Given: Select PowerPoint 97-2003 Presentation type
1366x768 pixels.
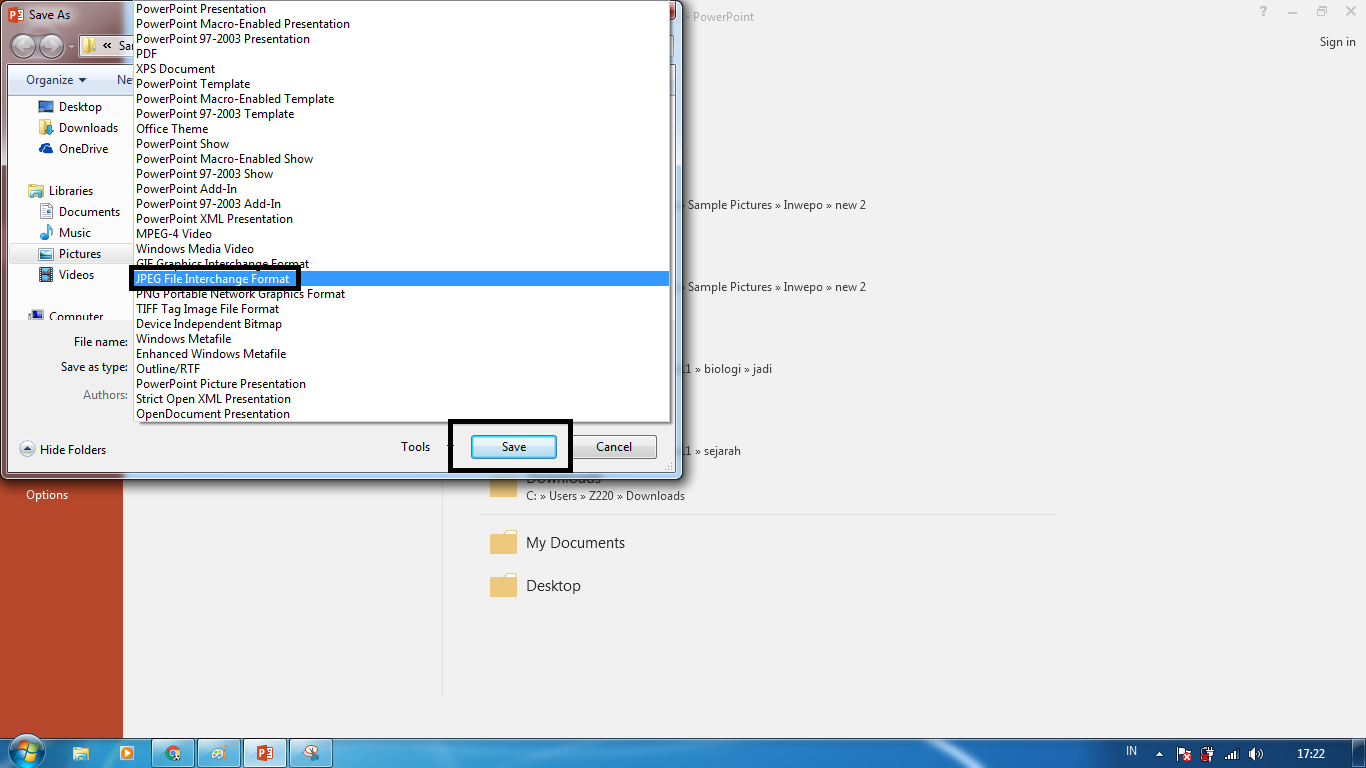Looking at the screenshot, I should point(402,39).
